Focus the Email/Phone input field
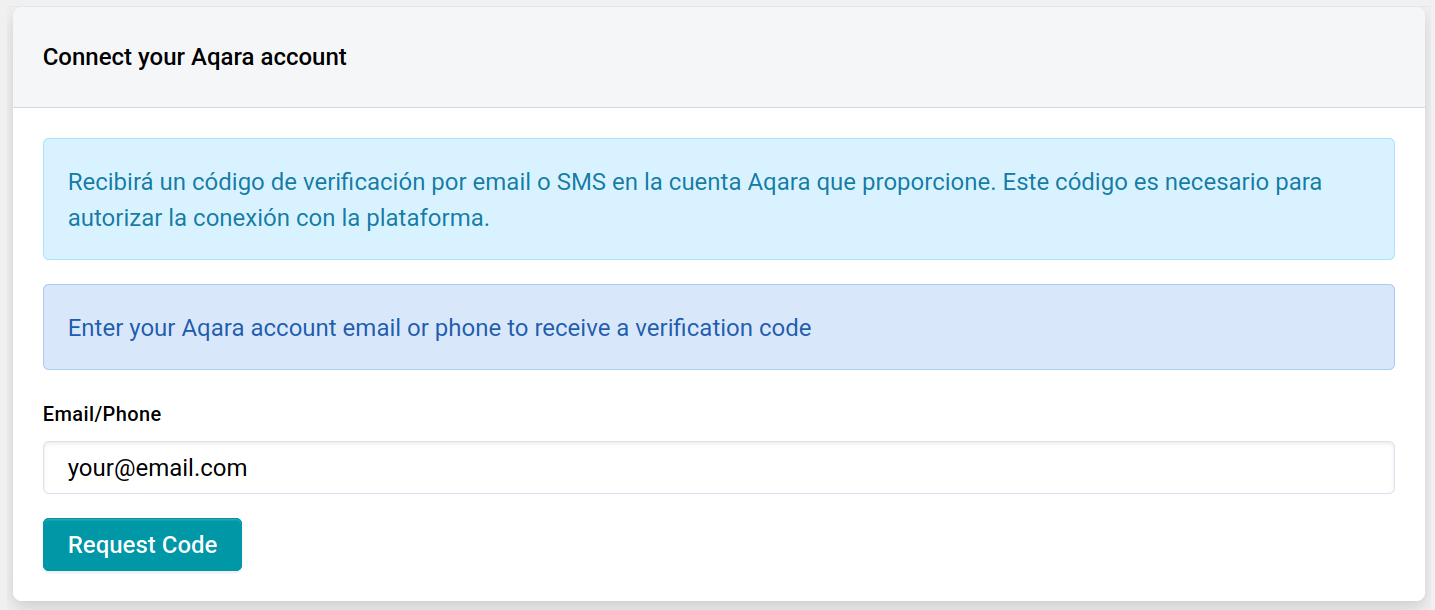The height and width of the screenshot is (610, 1435). (718, 468)
